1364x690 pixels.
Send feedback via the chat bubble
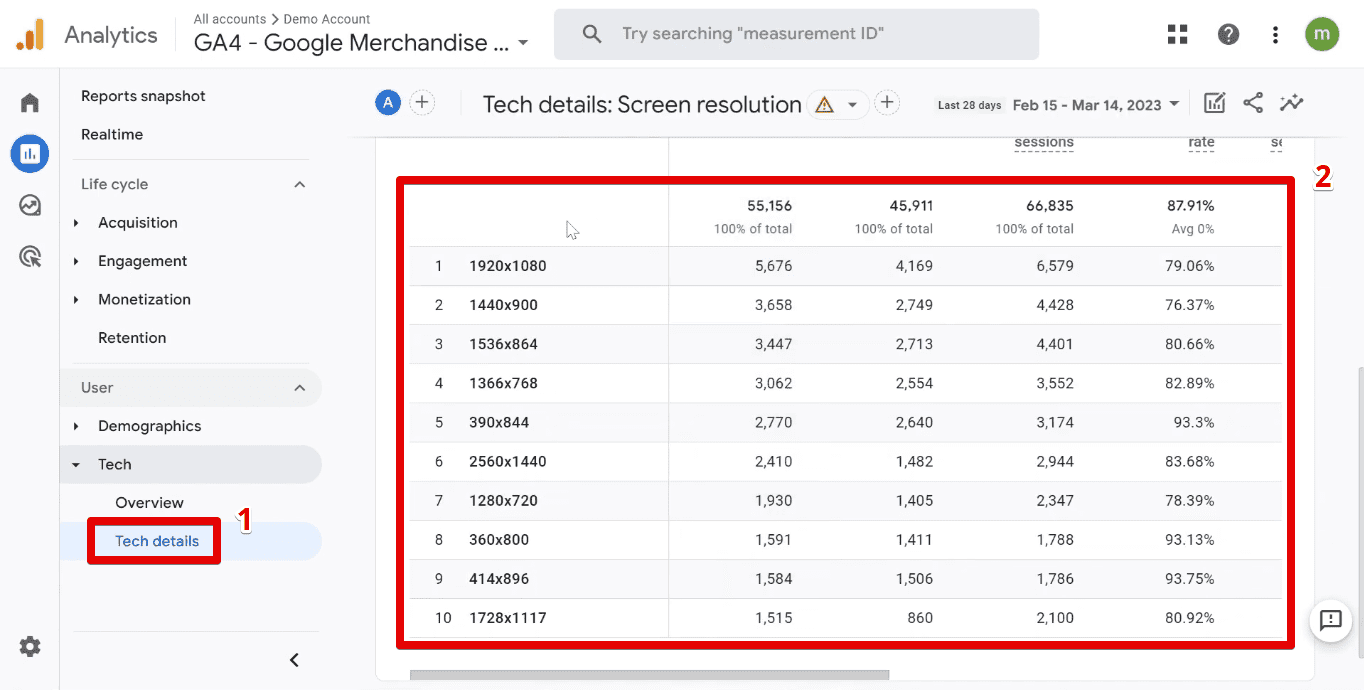click(x=1330, y=621)
